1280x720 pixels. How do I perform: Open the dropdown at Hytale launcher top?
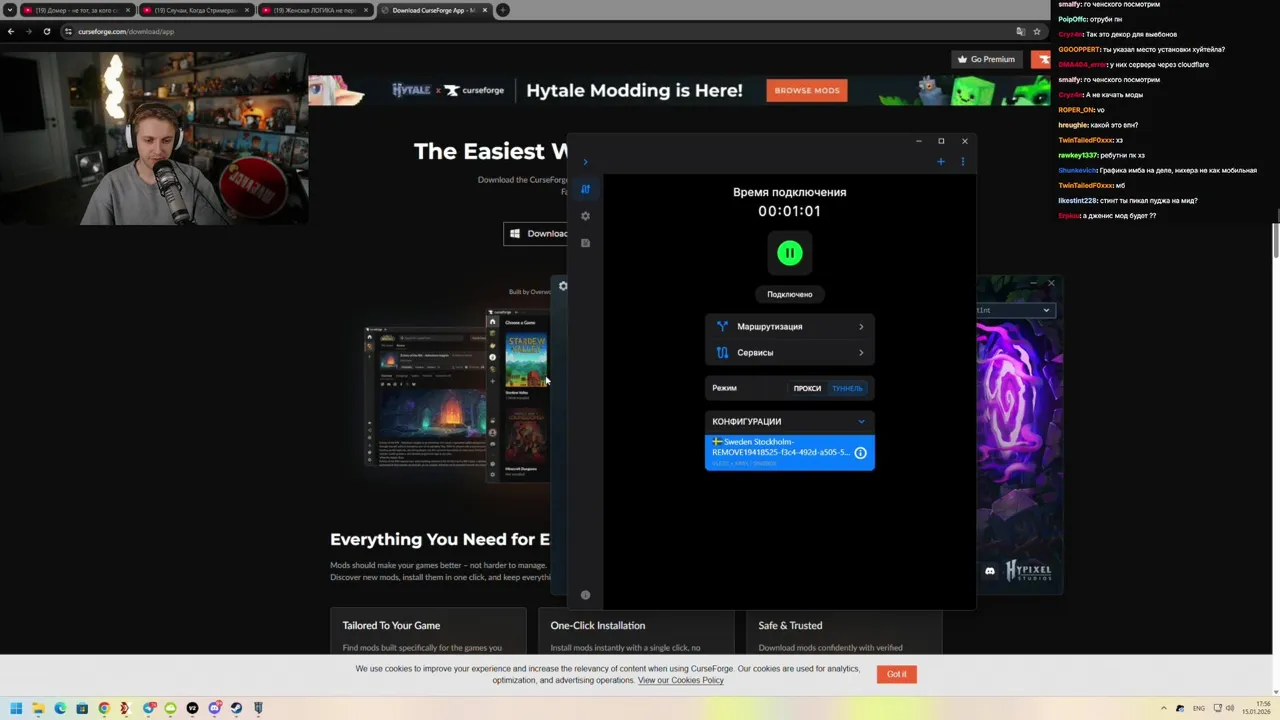[1017, 310]
